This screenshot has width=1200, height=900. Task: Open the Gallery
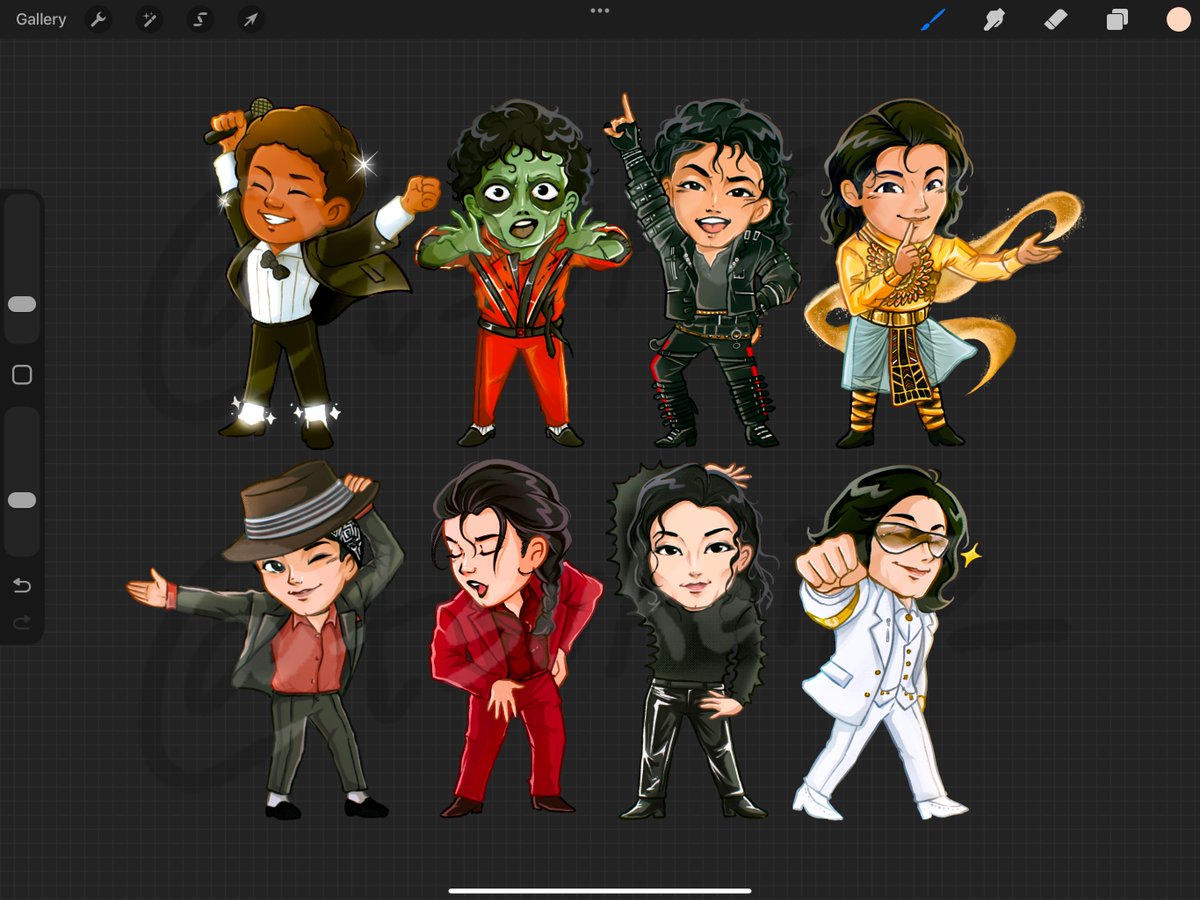(x=41, y=19)
